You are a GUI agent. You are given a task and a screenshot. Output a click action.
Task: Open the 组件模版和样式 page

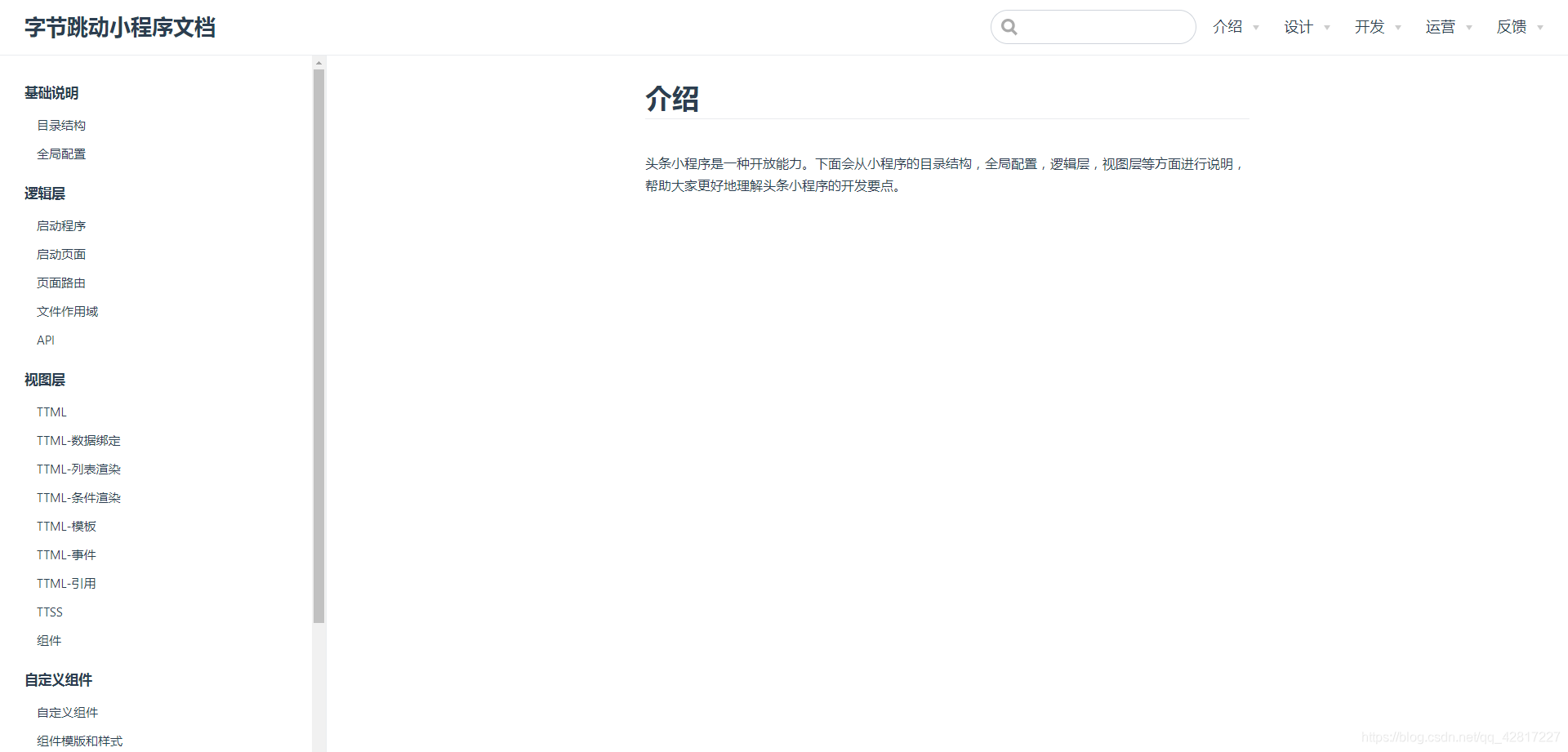[x=79, y=741]
